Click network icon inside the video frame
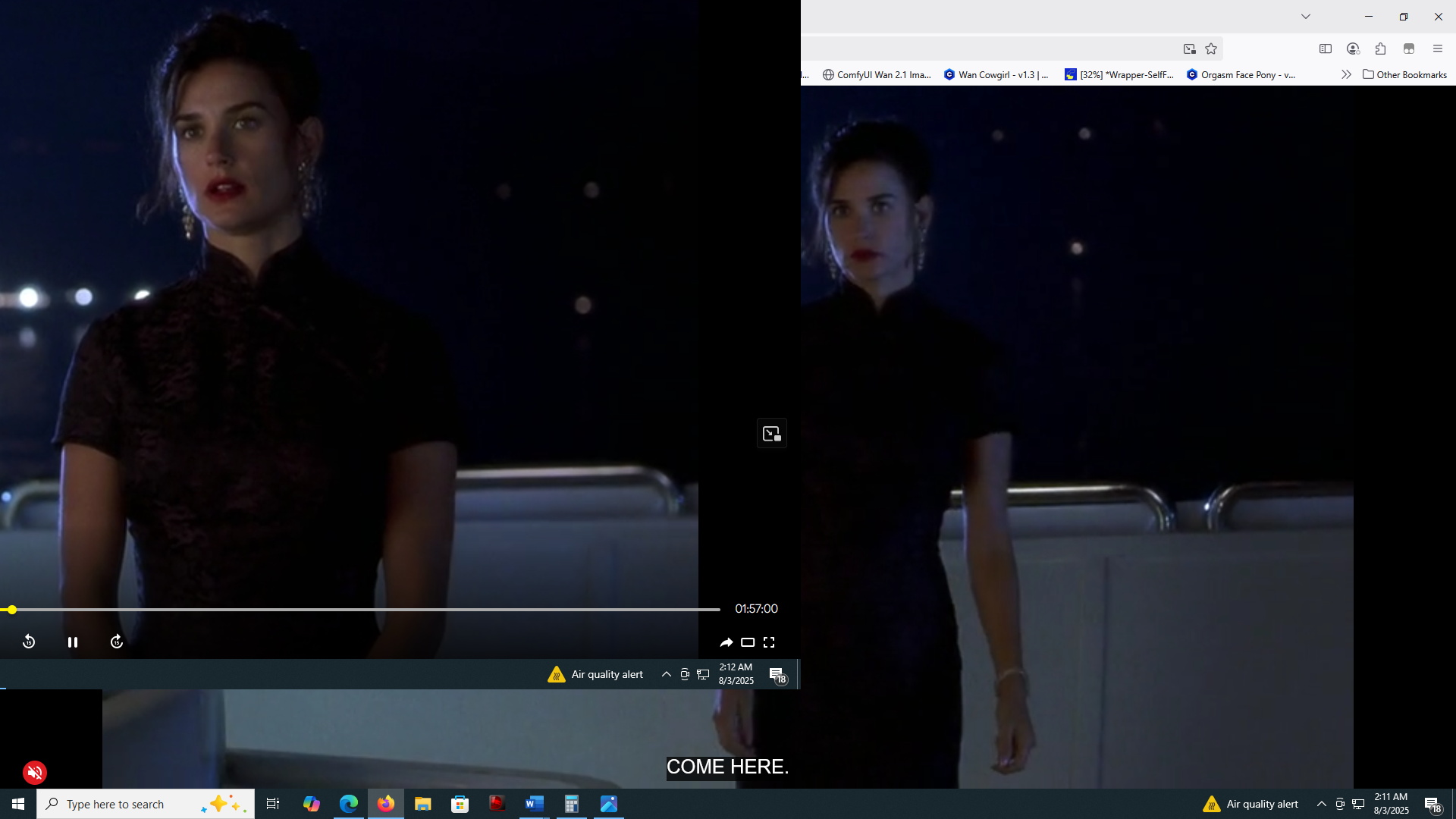The height and width of the screenshot is (819, 1456). click(x=704, y=674)
